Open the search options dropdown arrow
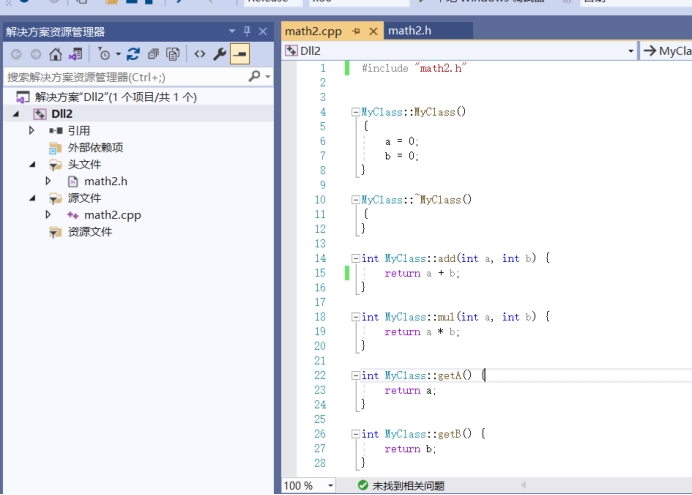The width and height of the screenshot is (692, 495). tap(267, 77)
